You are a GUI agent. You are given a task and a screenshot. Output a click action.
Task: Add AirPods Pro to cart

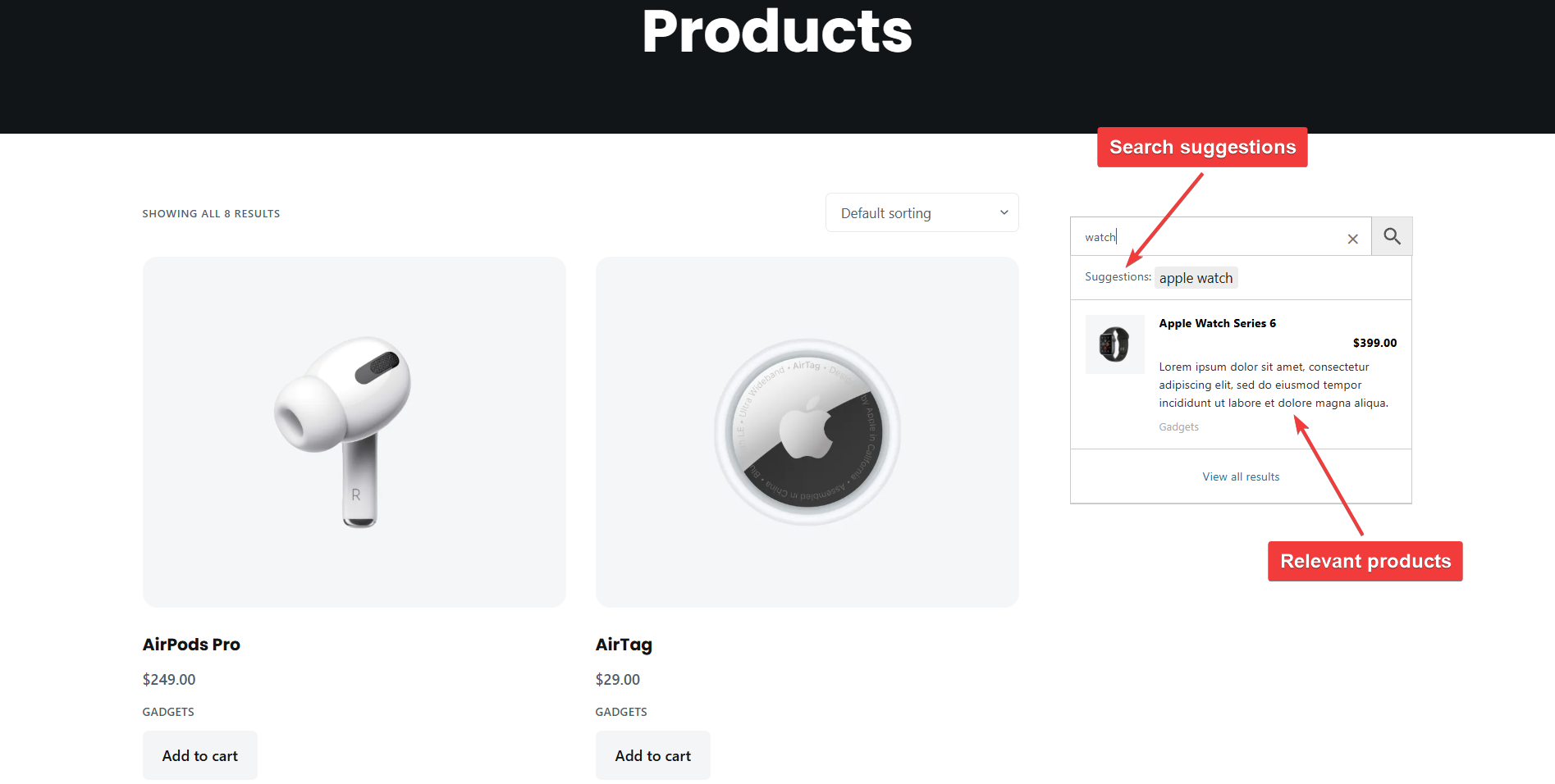200,755
